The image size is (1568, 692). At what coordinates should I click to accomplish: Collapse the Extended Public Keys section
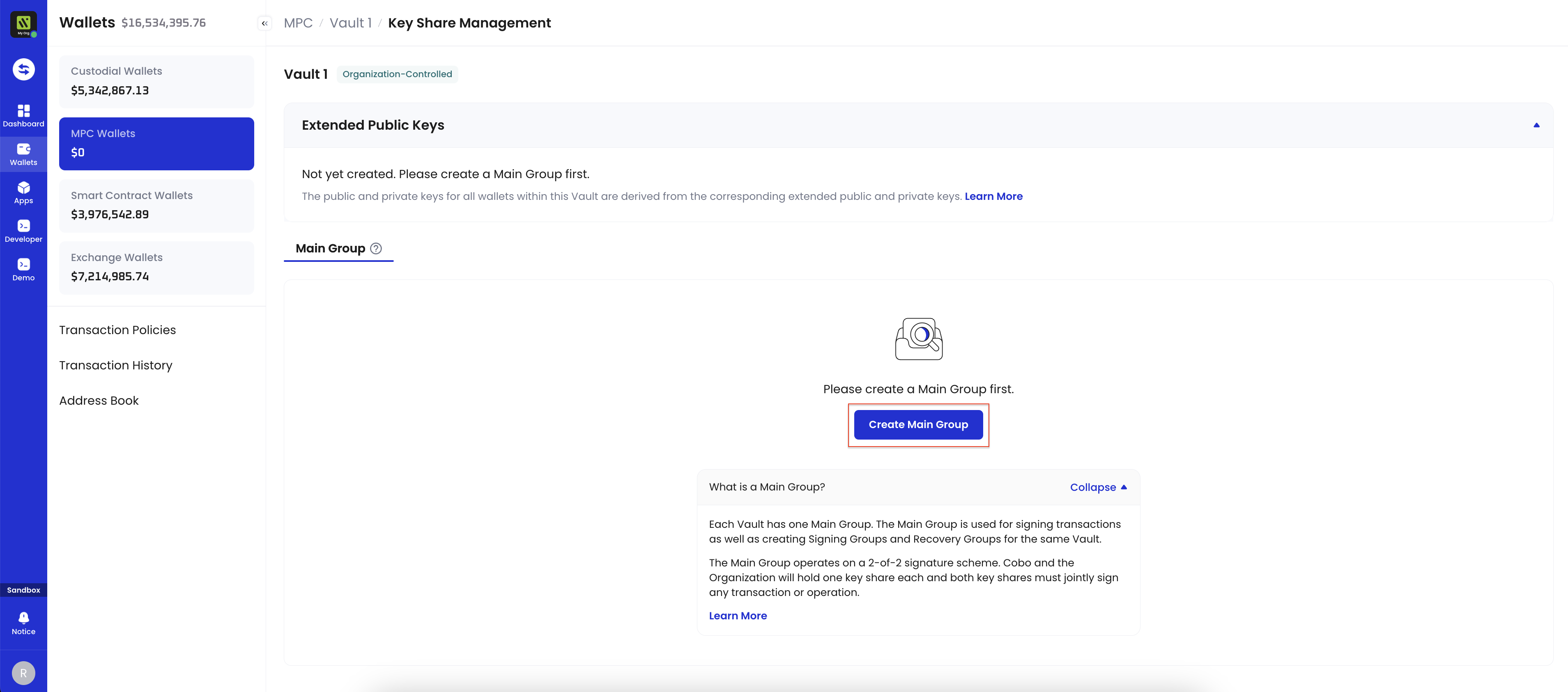(1536, 125)
